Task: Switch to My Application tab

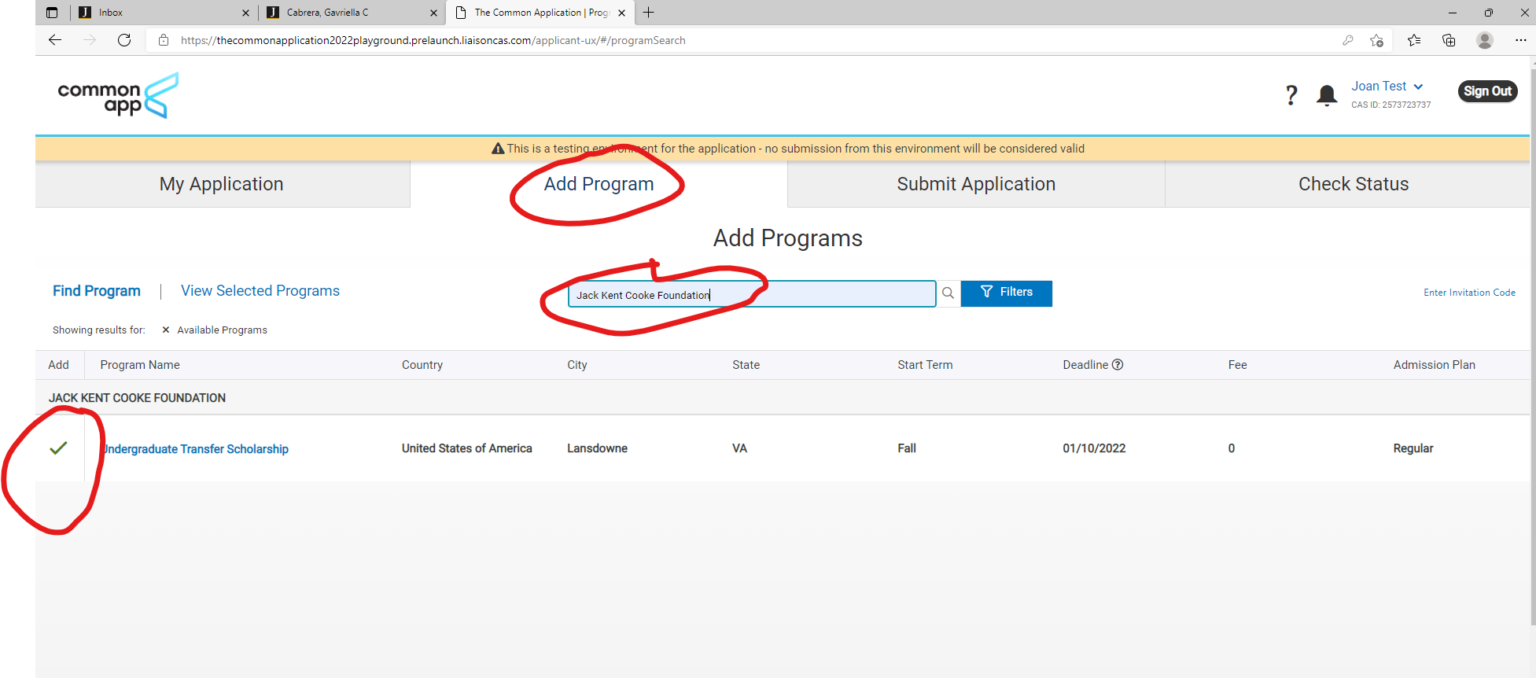Action: coord(221,184)
